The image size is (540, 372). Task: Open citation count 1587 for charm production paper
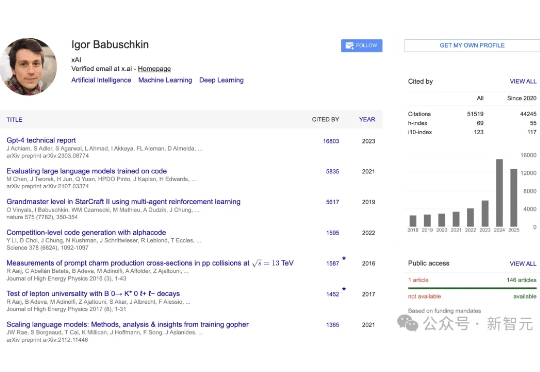[333, 264]
